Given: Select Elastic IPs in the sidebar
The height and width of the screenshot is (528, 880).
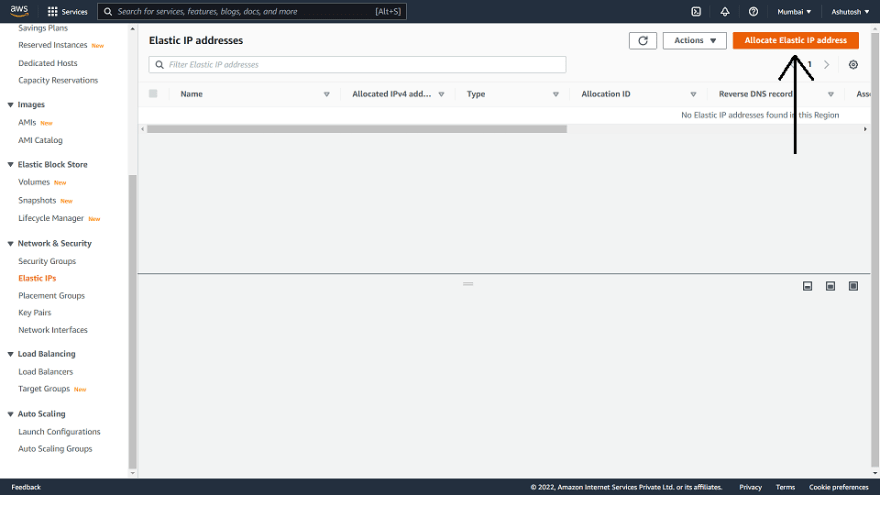Looking at the screenshot, I should [37, 278].
